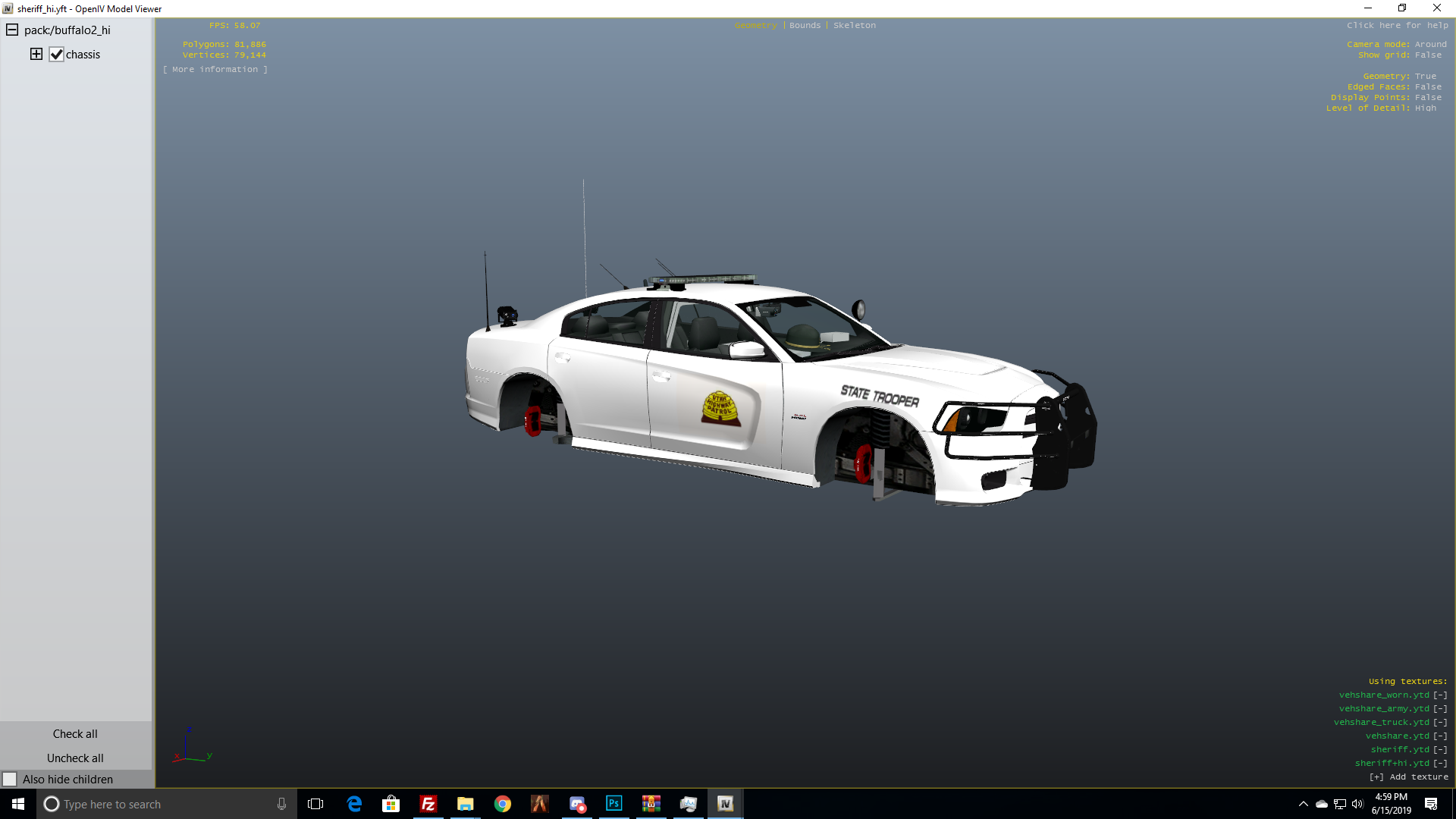The image size is (1456, 819).
Task: Launch Google Chrome from the taskbar
Action: [502, 804]
